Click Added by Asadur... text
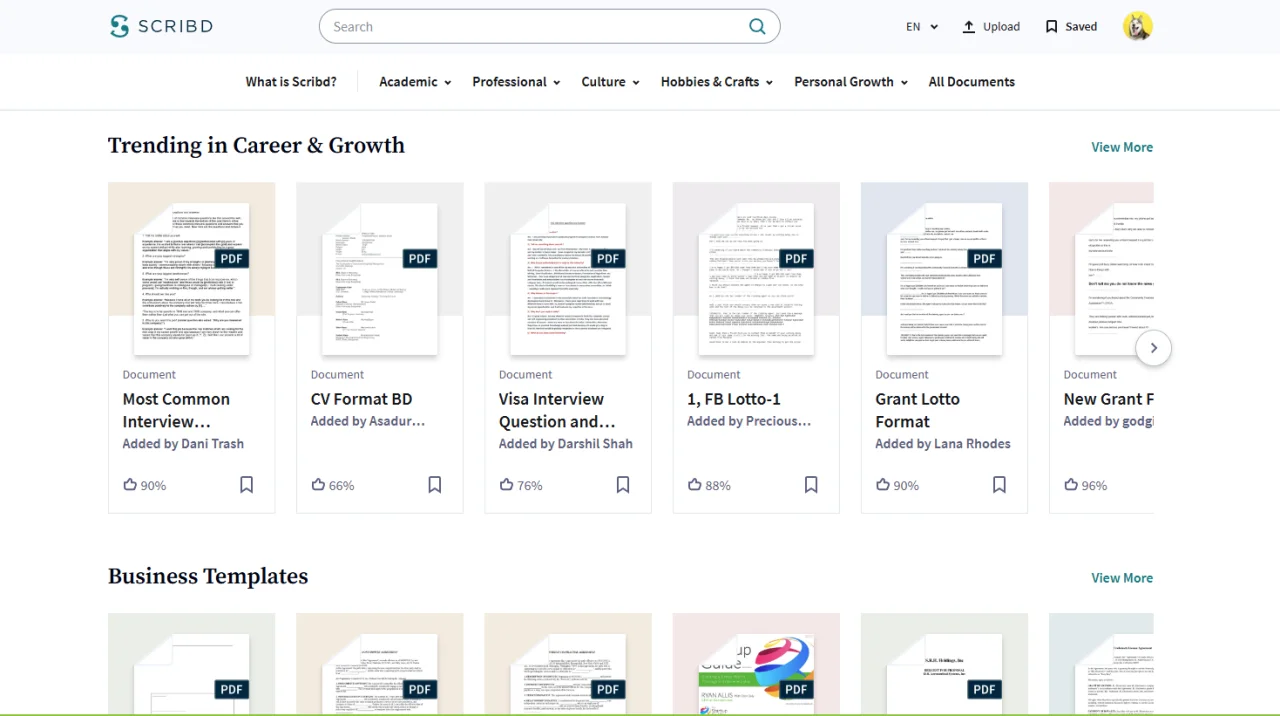Image resolution: width=1280 pixels, height=716 pixels. 367,421
